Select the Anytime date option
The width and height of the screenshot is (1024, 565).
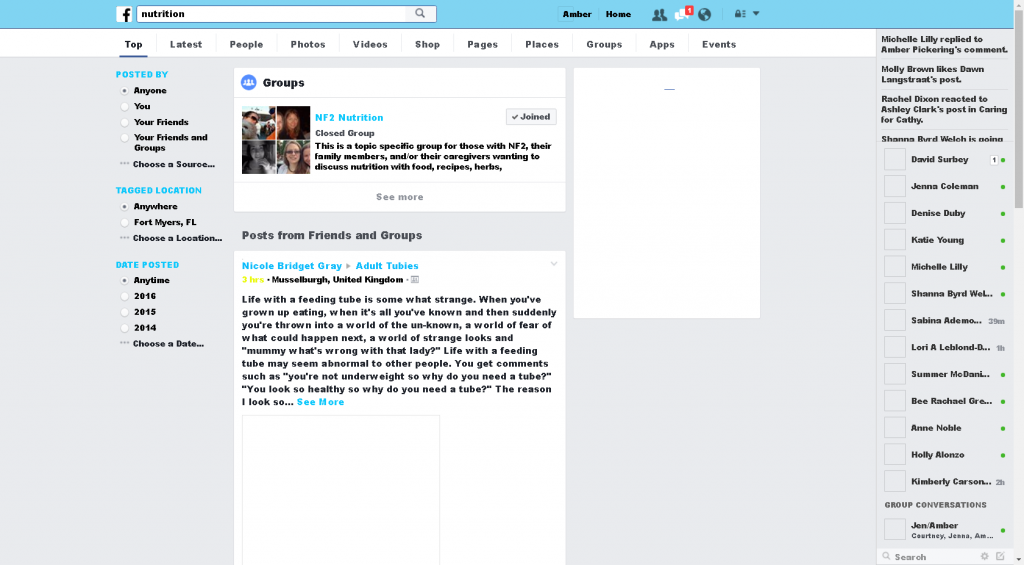coord(124,280)
